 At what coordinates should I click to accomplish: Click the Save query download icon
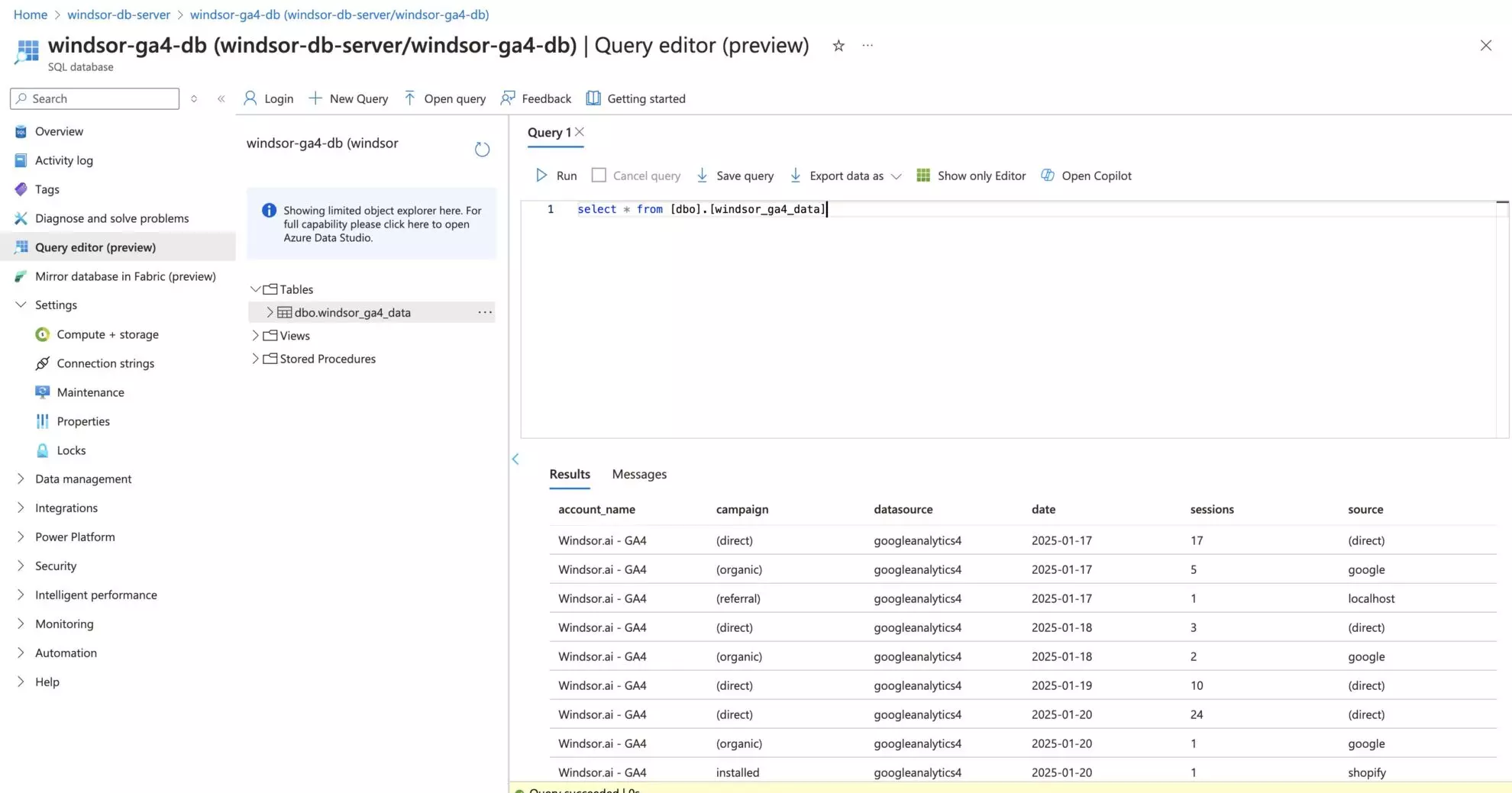tap(702, 176)
